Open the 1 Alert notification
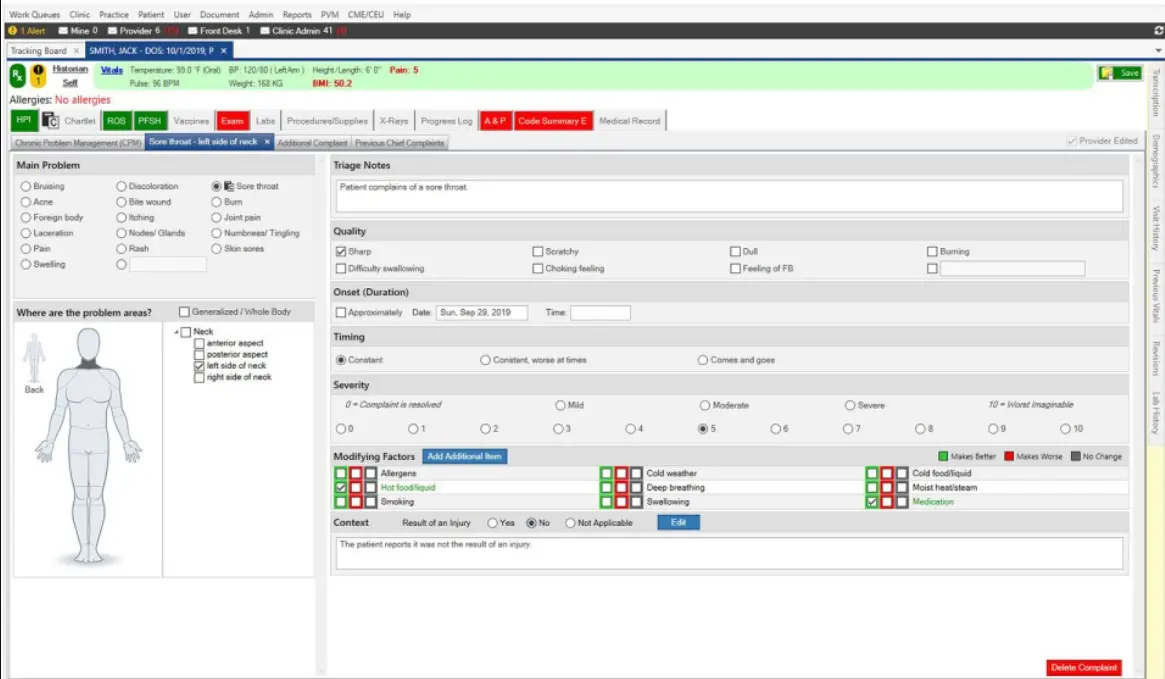 click(25, 30)
